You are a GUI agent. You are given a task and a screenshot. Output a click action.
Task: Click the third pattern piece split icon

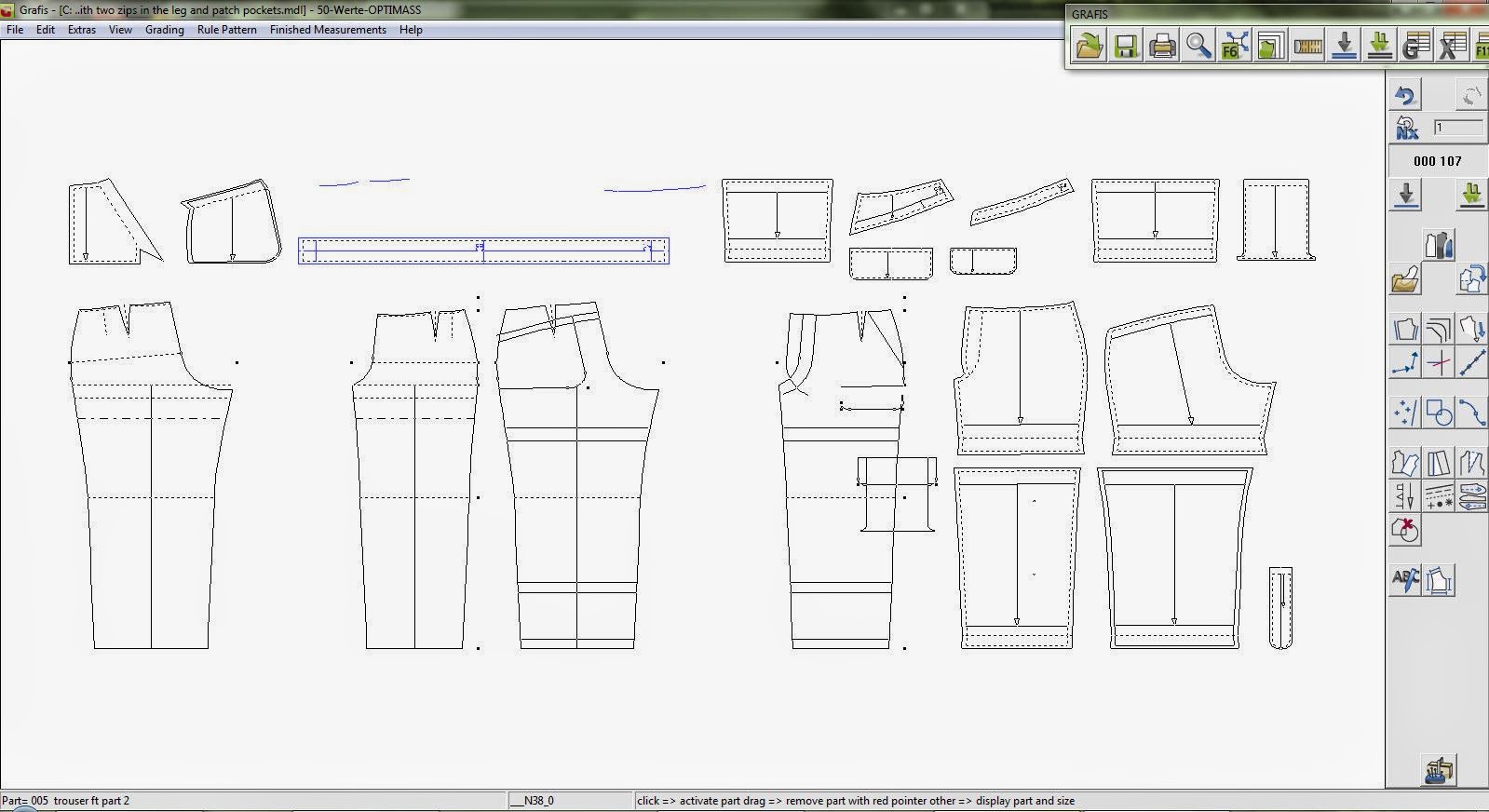click(x=1471, y=463)
